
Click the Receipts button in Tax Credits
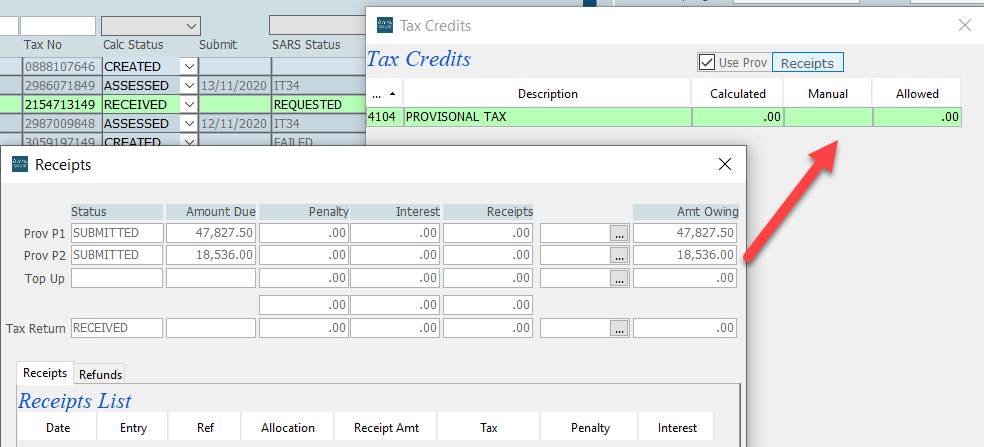pyautogui.click(x=807, y=62)
